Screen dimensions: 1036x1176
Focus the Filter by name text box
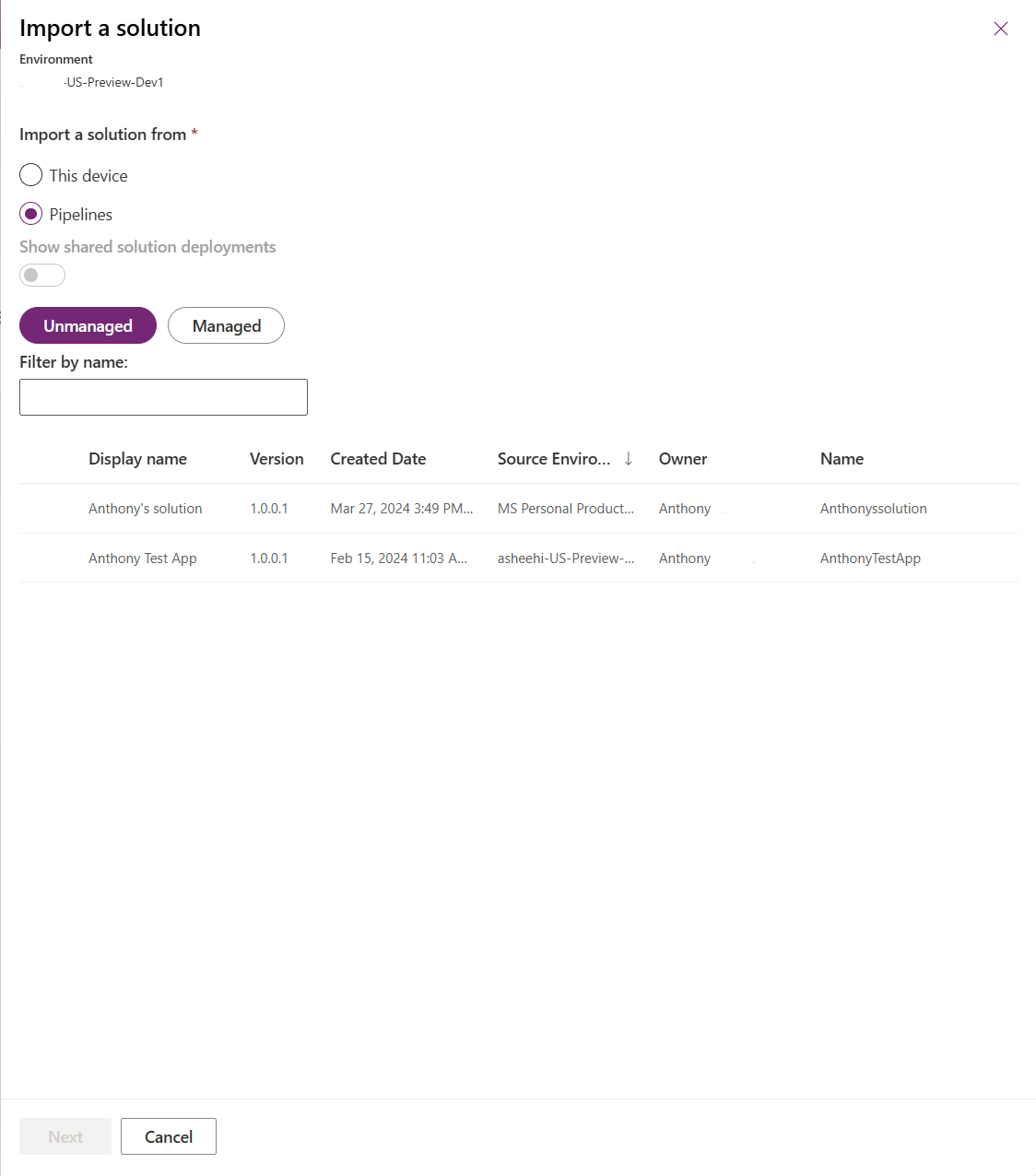163,397
